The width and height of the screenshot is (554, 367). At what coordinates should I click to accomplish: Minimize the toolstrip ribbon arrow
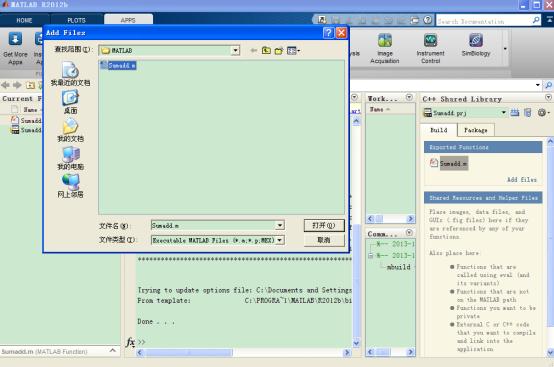(x=549, y=19)
